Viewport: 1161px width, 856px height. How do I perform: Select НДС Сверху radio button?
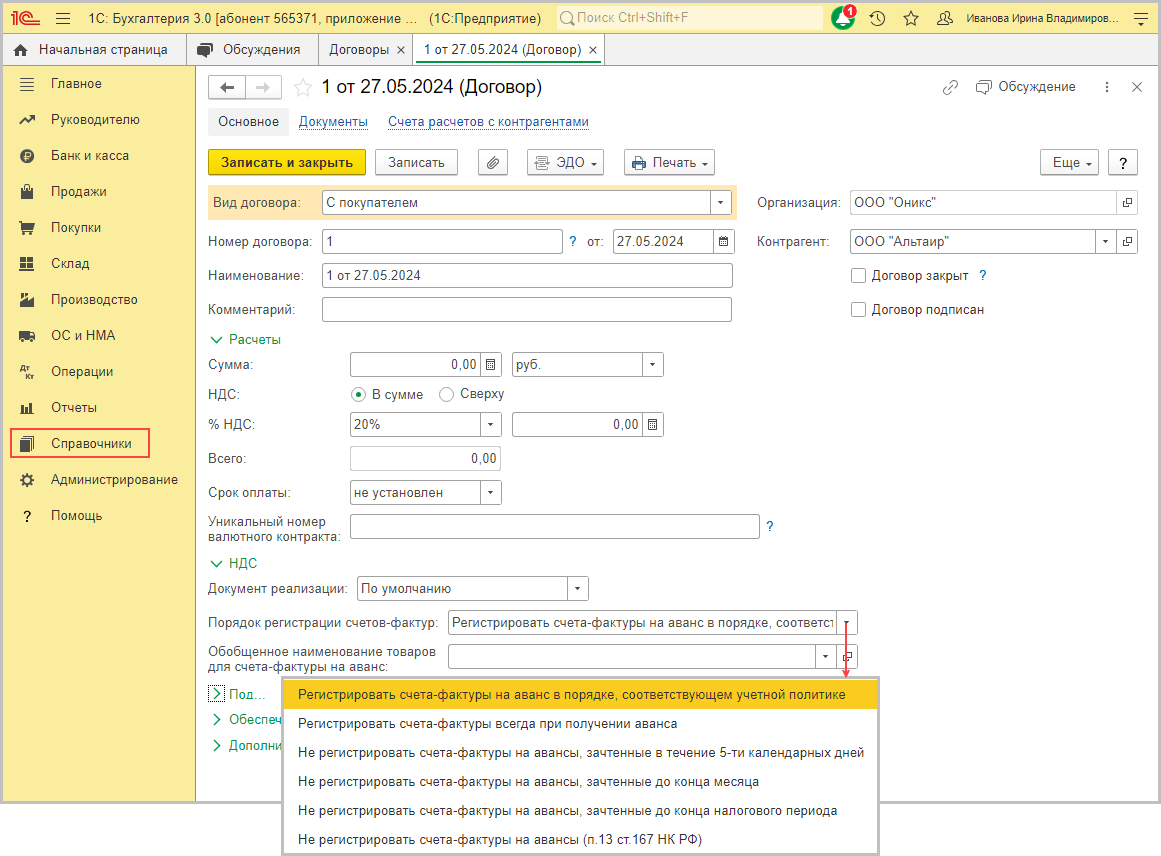[x=446, y=395]
